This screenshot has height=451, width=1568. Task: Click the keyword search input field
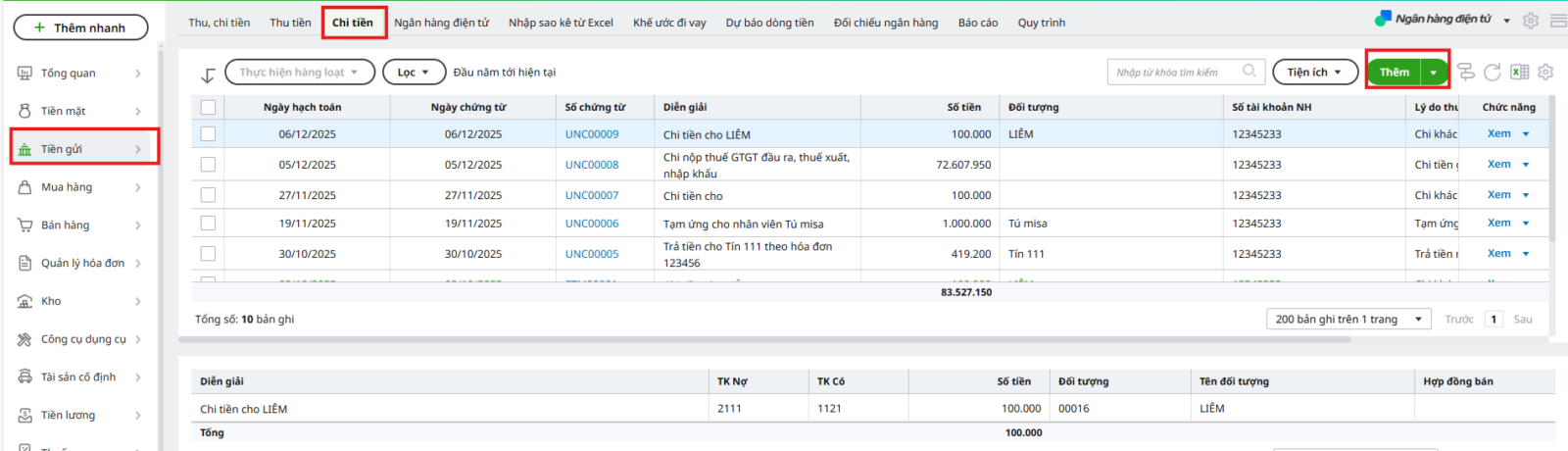[1174, 73]
